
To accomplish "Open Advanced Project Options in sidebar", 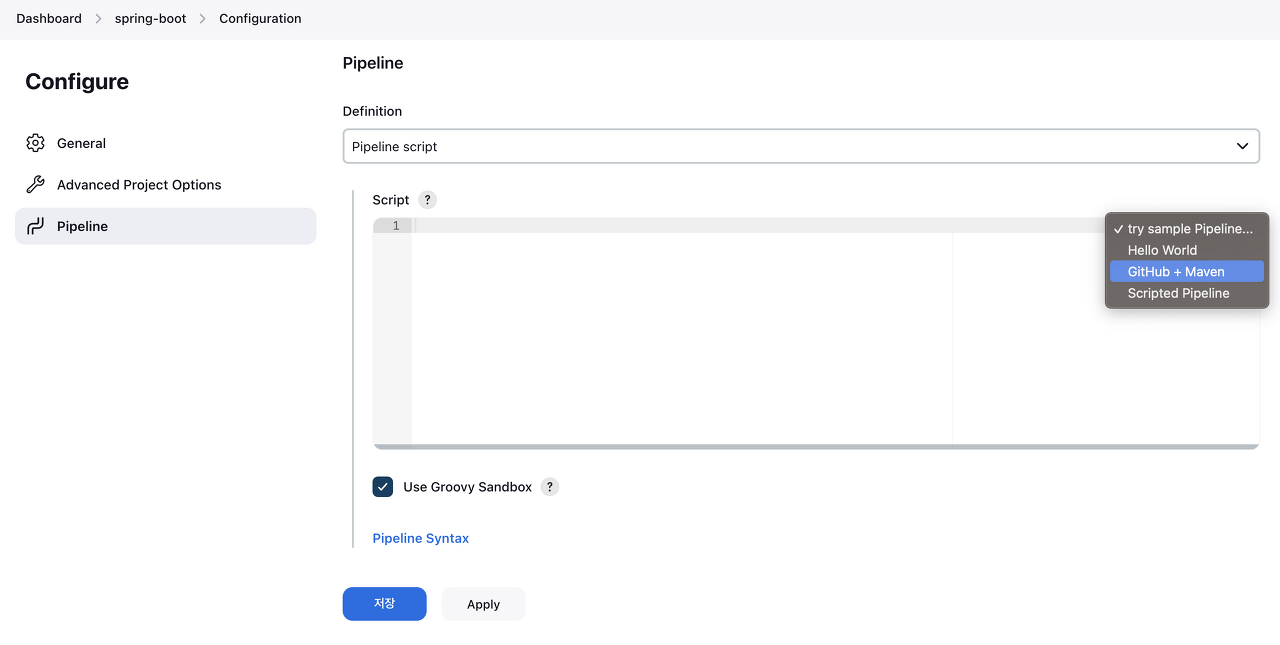I will pos(166,185).
